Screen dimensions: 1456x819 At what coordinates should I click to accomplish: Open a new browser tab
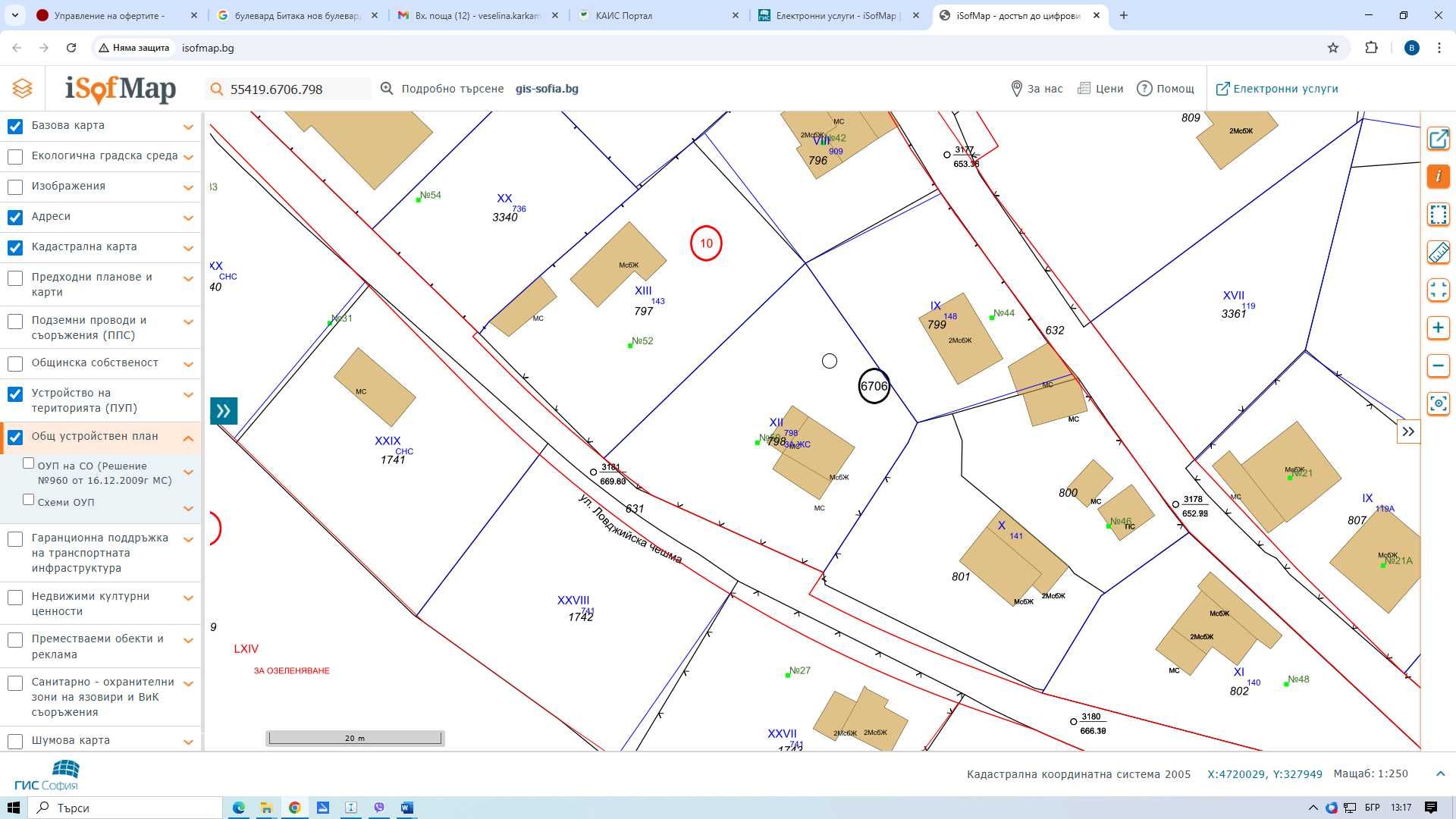(x=1124, y=15)
